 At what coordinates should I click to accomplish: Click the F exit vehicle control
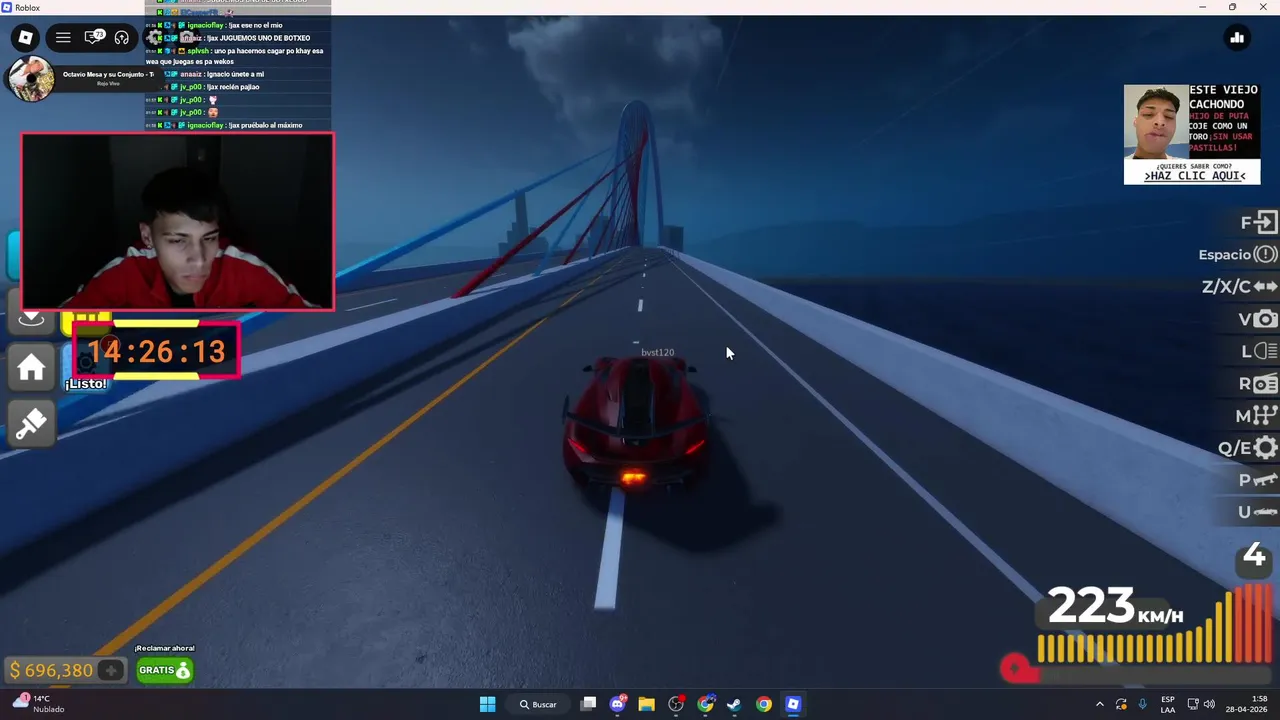coord(1259,223)
